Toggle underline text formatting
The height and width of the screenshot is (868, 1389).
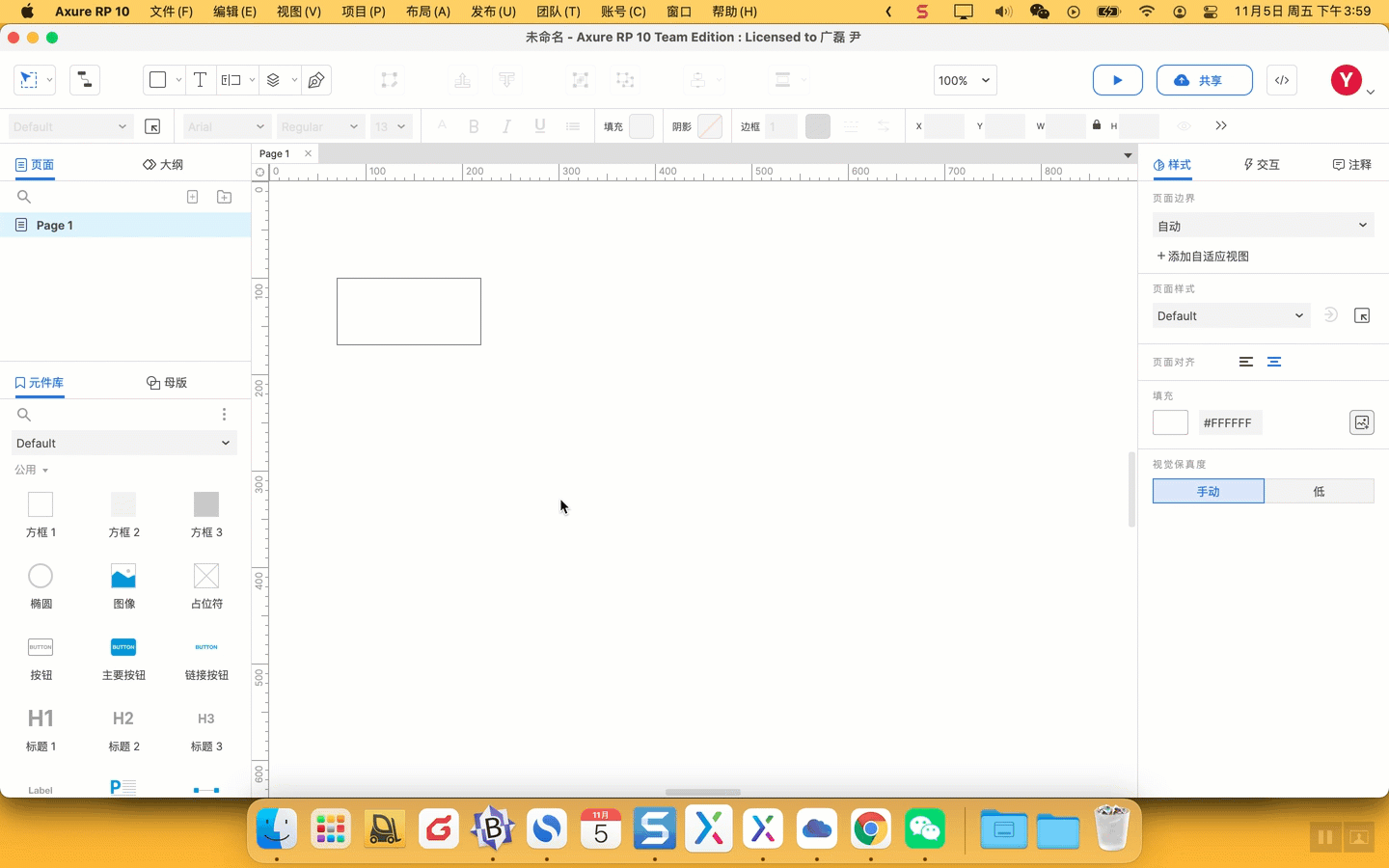tap(540, 126)
